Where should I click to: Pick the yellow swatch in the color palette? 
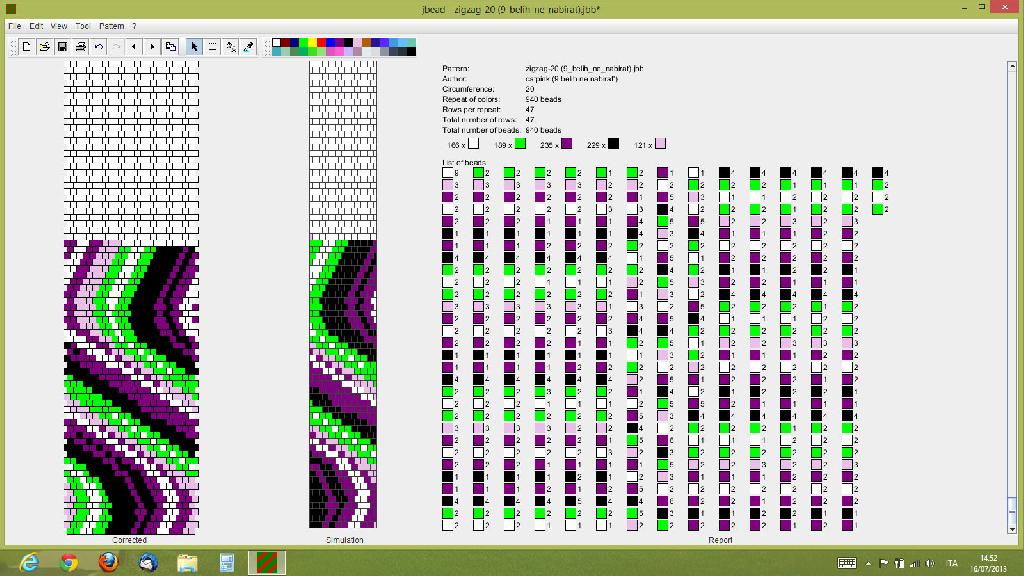click(x=314, y=42)
